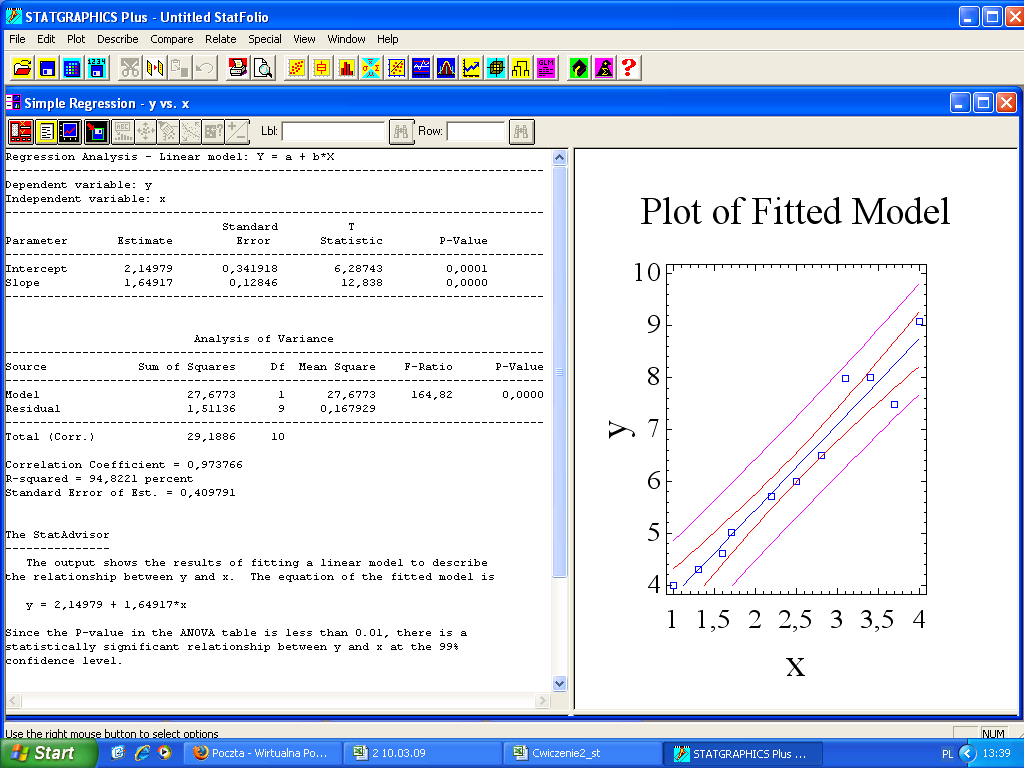
Task: Open the View menu
Action: click(304, 39)
